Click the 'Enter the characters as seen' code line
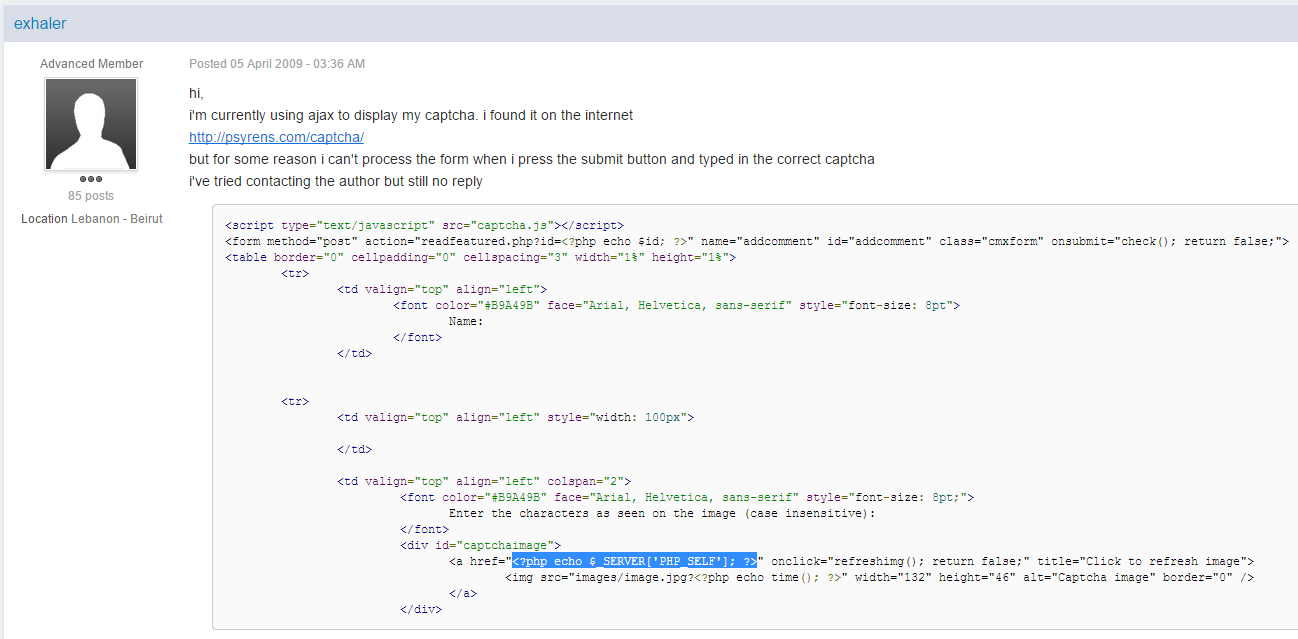Screen dimensions: 1298x639 coord(662,513)
